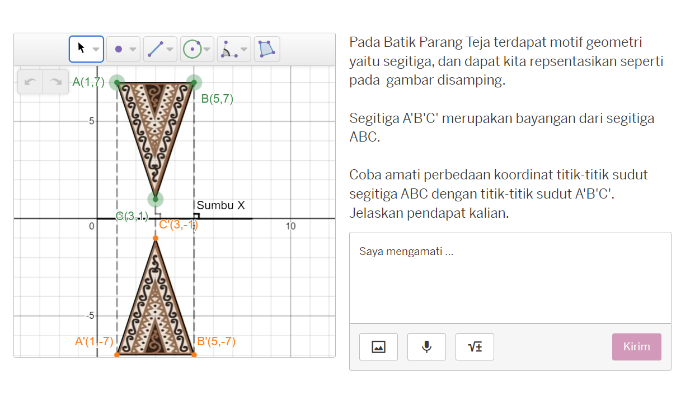Click the y-axis tick label '5'
This screenshot has width=676, height=400.
click(x=91, y=121)
